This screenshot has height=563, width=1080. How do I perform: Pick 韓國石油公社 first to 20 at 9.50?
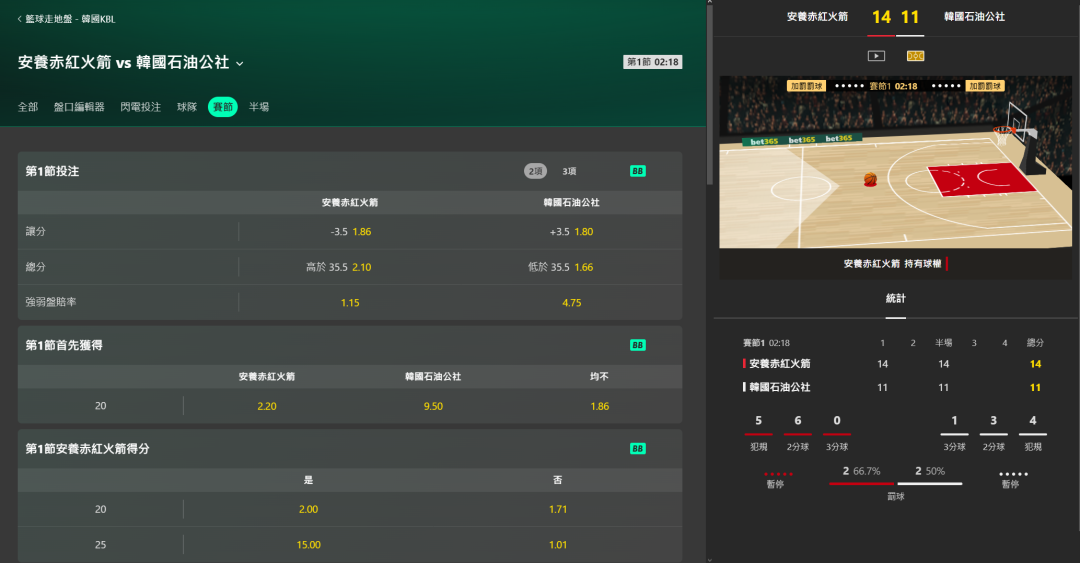(433, 406)
